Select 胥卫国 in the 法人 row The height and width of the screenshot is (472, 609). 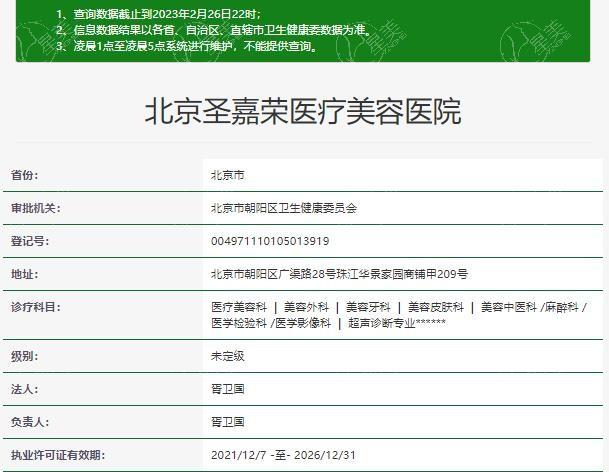[x=228, y=389]
